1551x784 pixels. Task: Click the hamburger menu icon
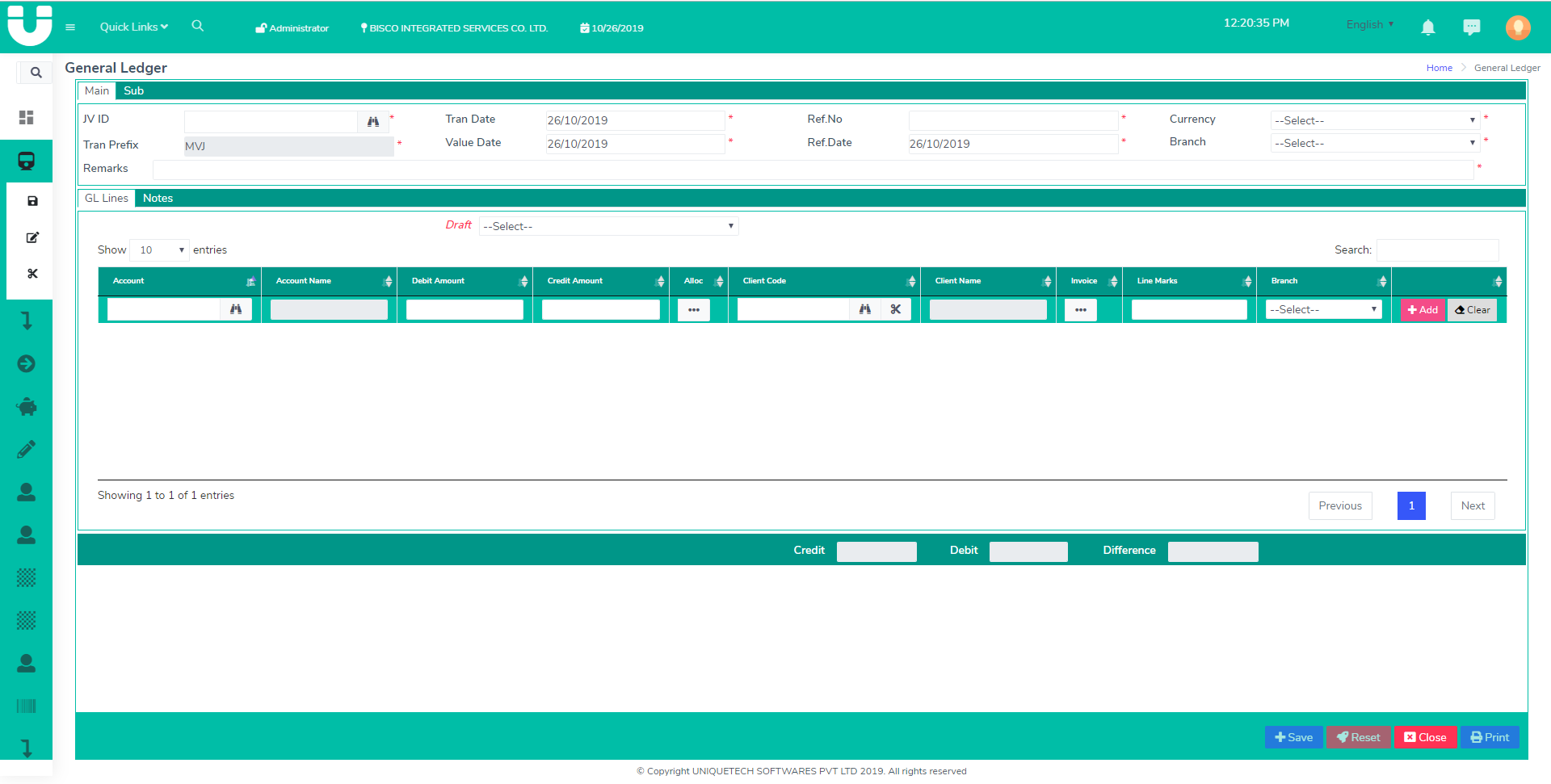70,27
